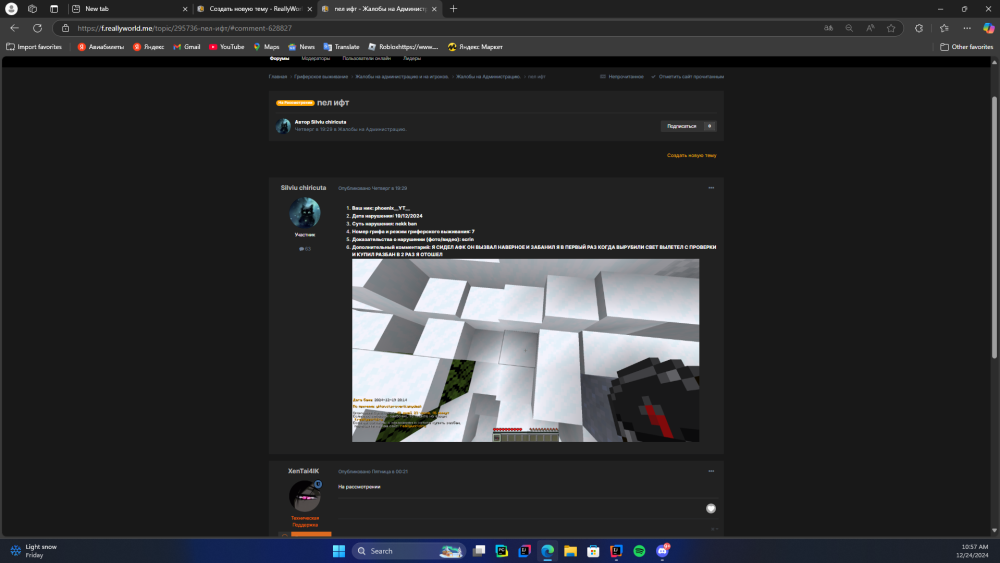The width and height of the screenshot is (1000, 563).
Task: Click the taskbar Search box
Action: tap(408, 551)
